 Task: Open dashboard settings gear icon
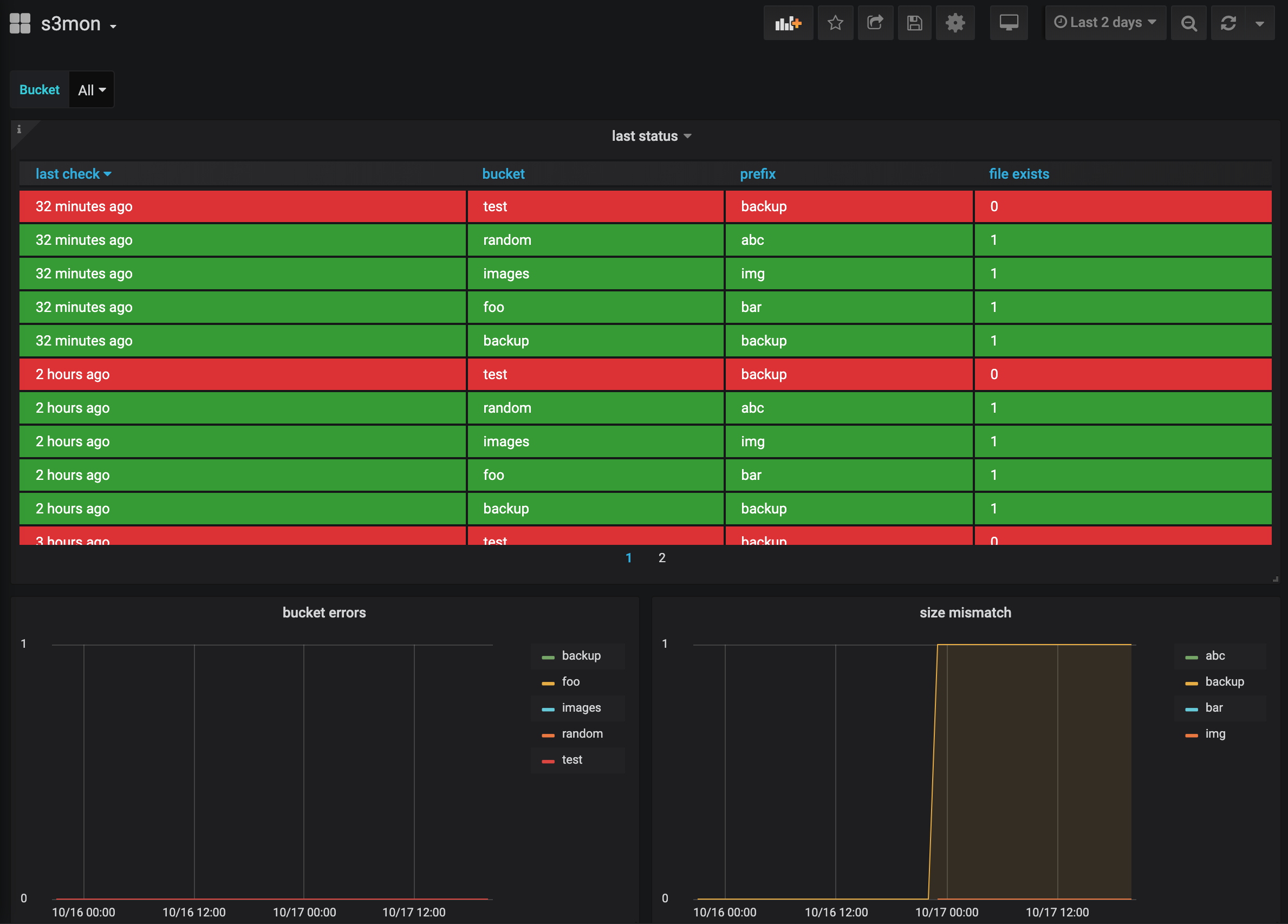tap(955, 23)
